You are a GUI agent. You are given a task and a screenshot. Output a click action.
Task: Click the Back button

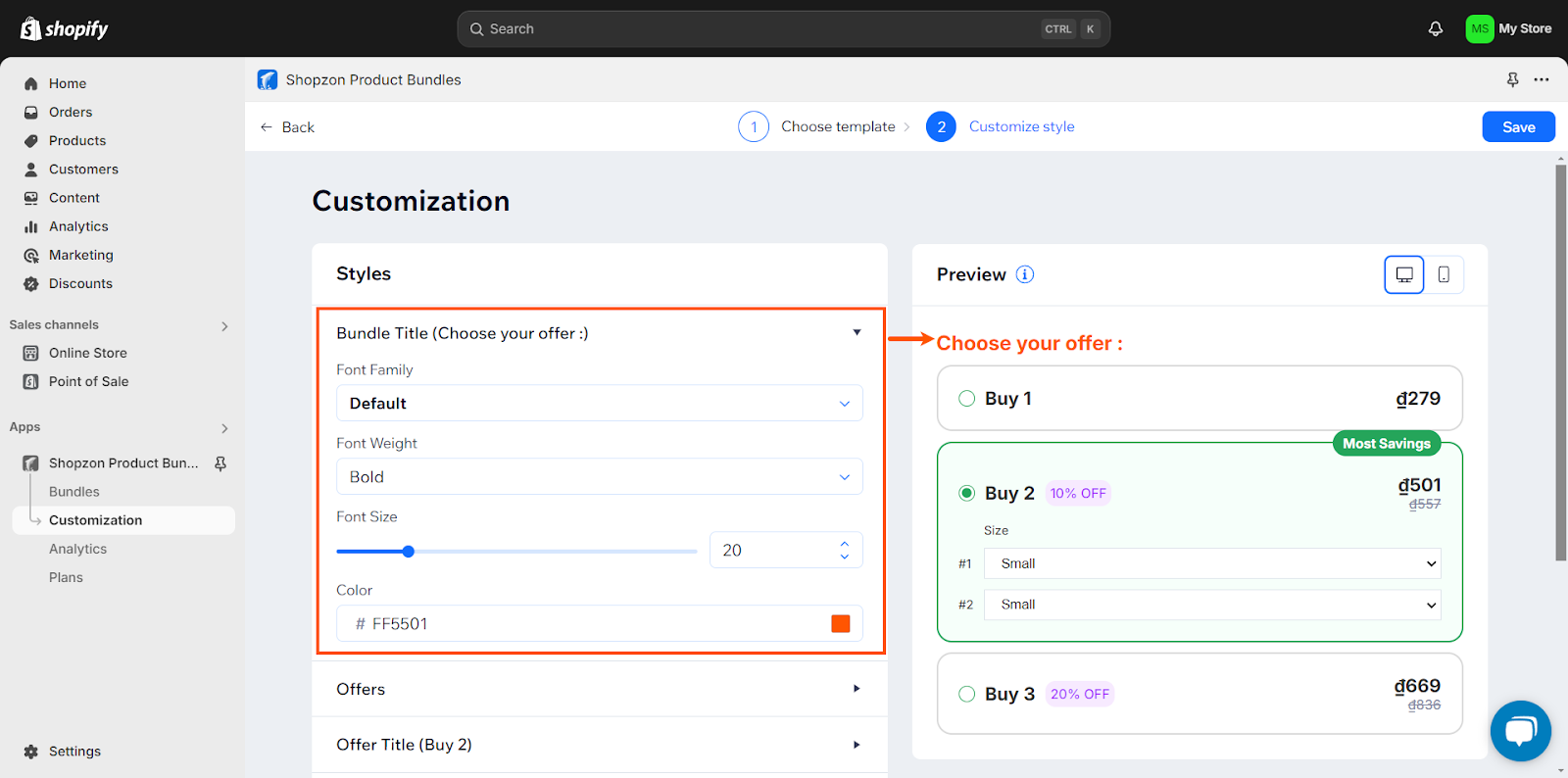click(287, 127)
